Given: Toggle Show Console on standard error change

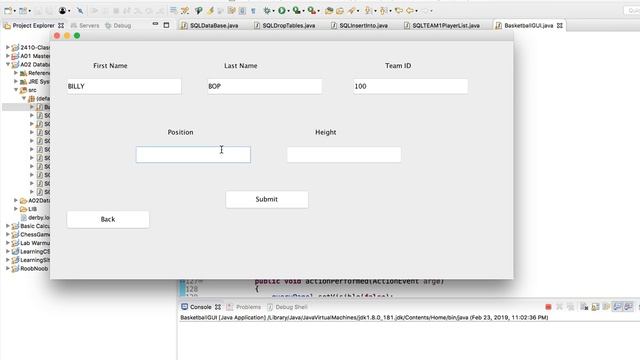Looking at the screenshot, I should [628, 307].
